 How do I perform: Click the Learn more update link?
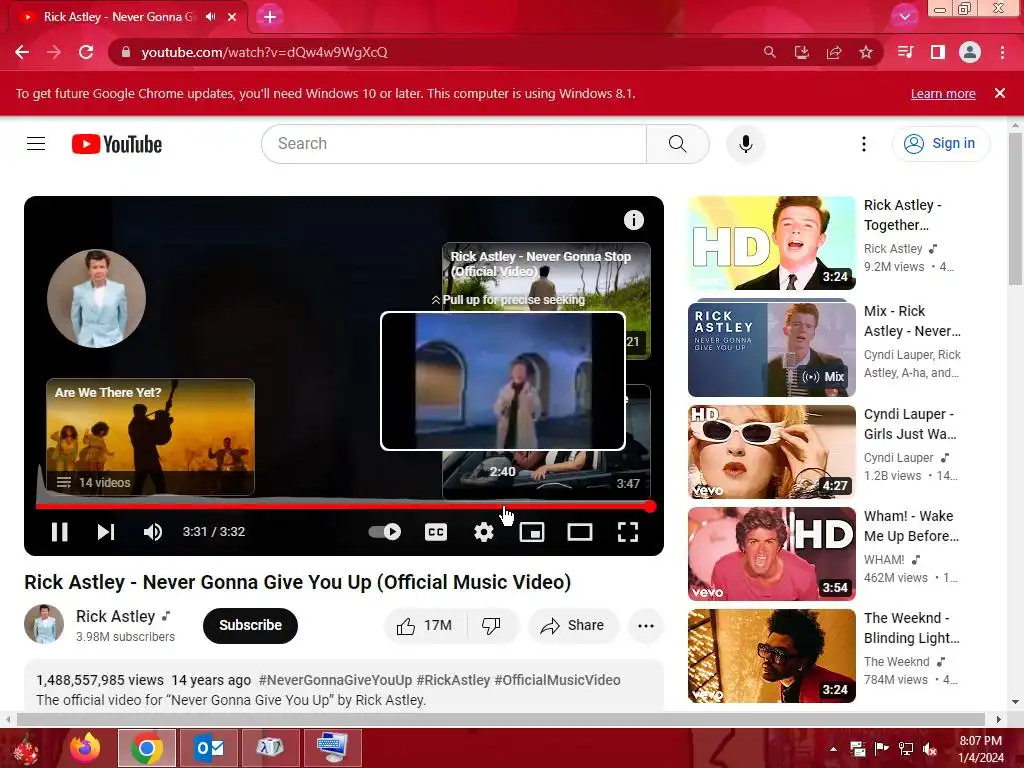tap(943, 93)
